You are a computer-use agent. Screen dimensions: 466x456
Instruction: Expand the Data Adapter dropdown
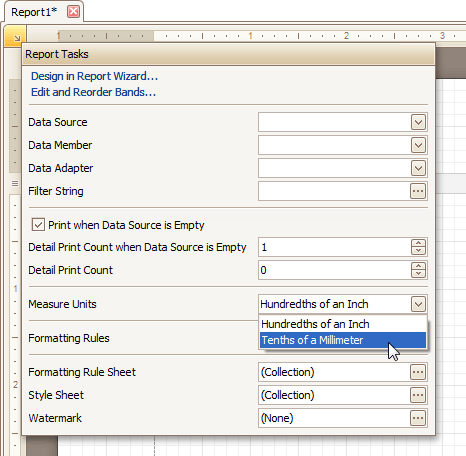pos(418,168)
